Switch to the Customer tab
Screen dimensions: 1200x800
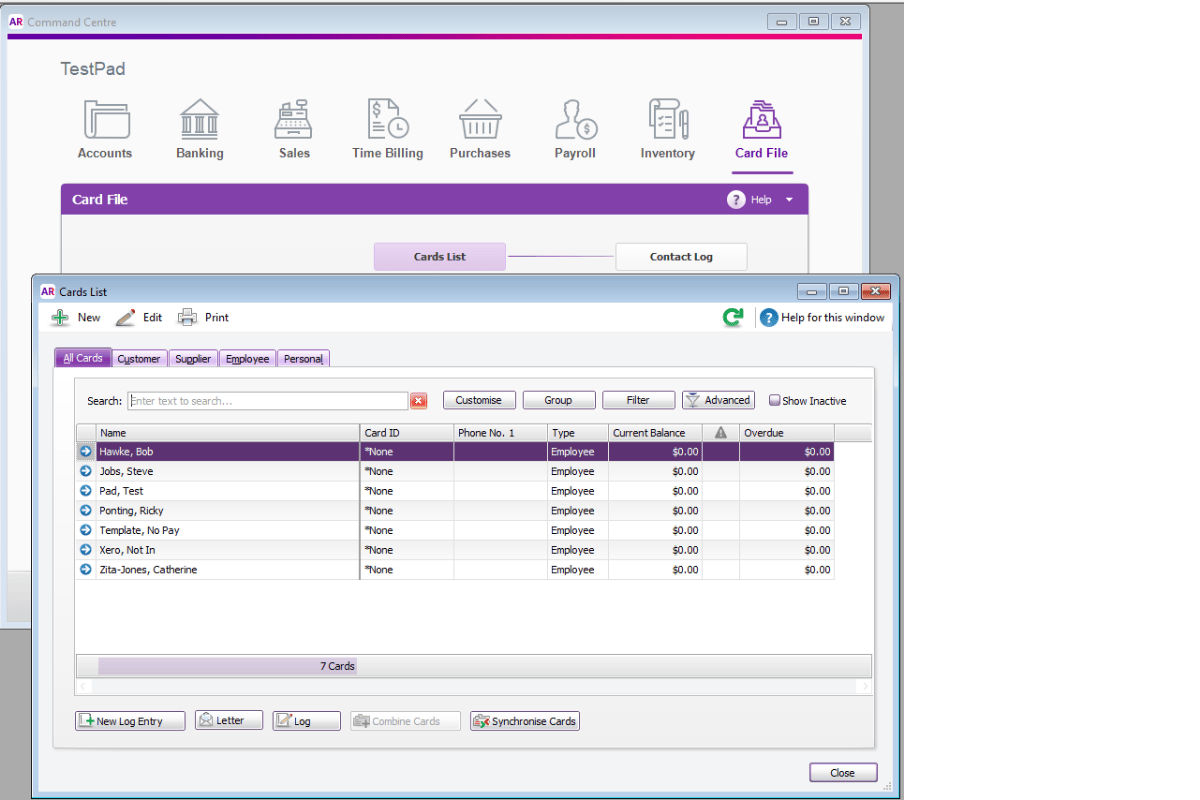coord(138,358)
